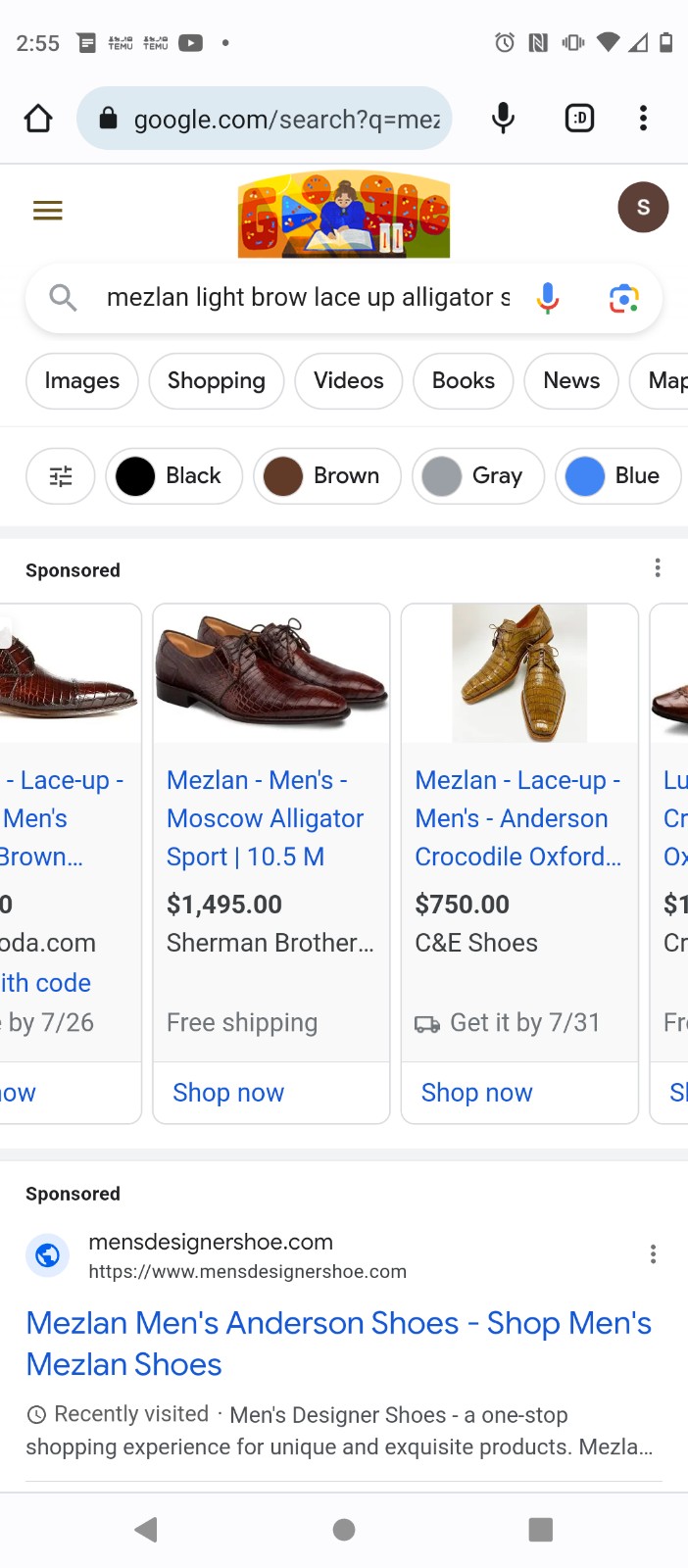Tap the Chrome home icon
The height and width of the screenshot is (1568, 688).
tap(38, 119)
